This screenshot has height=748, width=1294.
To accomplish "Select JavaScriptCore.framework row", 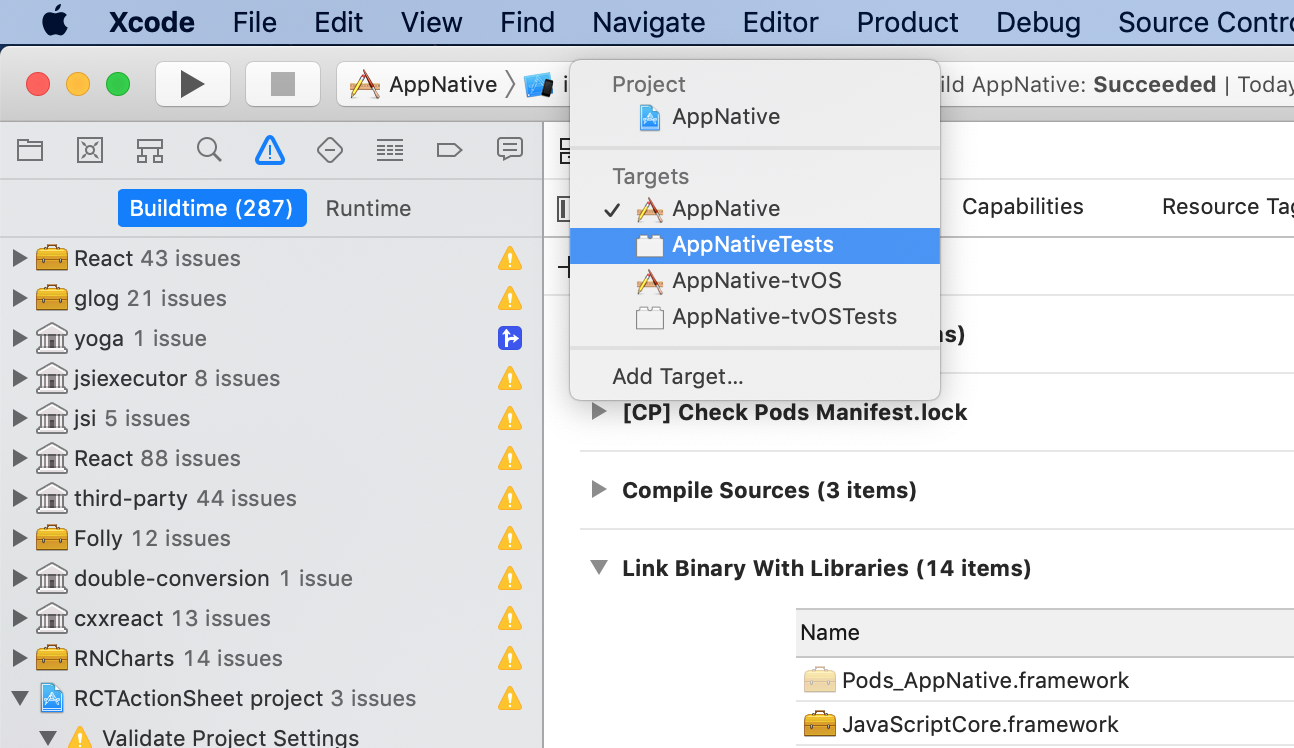I will [1045, 724].
